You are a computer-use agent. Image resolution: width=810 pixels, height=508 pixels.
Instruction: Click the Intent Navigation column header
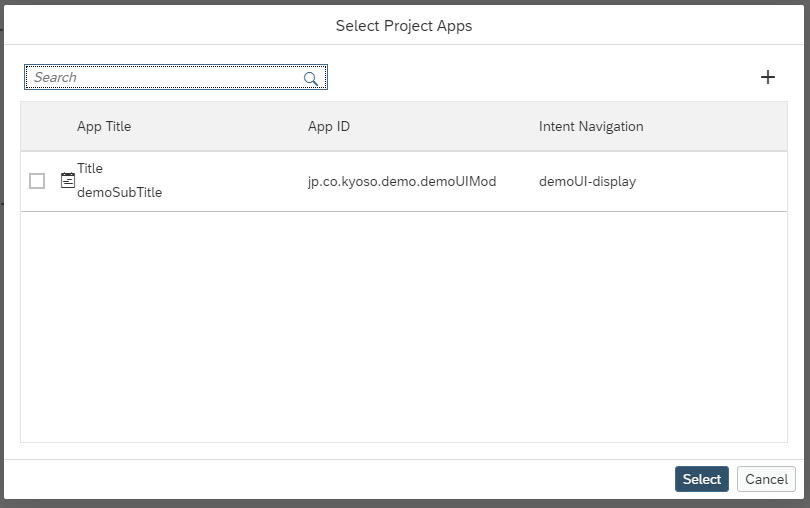[591, 126]
